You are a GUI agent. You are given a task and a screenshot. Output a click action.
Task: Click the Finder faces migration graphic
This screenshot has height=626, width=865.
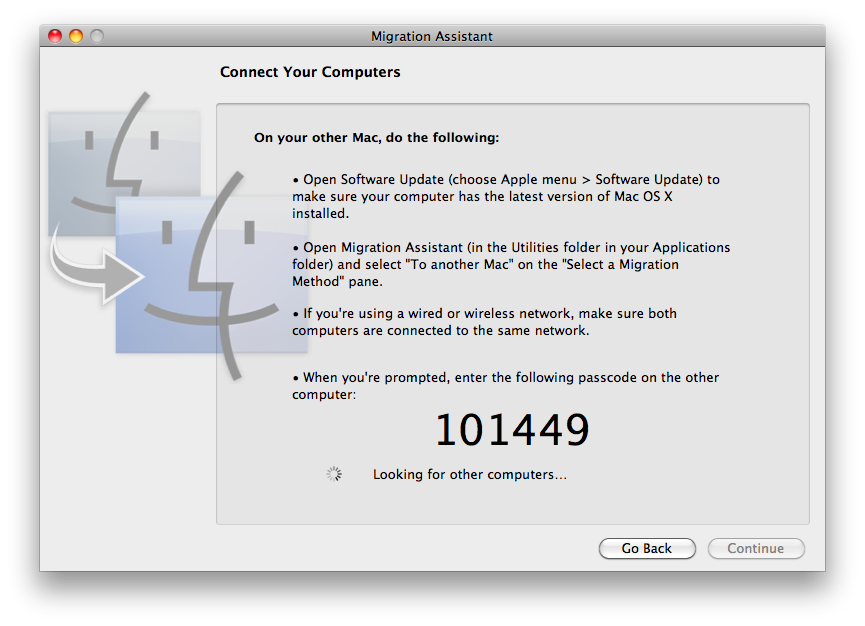177,236
